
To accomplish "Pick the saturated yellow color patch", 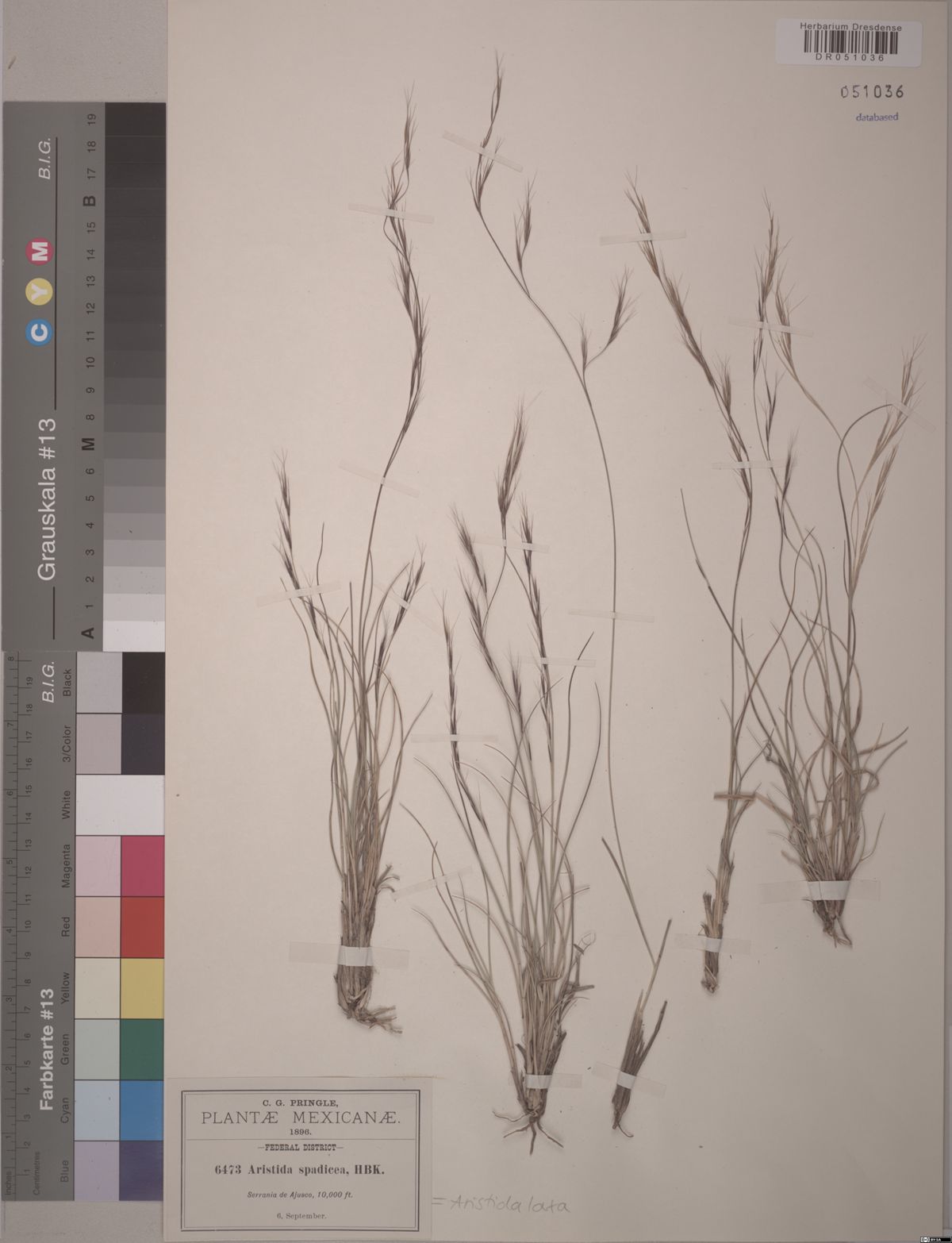I will tap(143, 988).
